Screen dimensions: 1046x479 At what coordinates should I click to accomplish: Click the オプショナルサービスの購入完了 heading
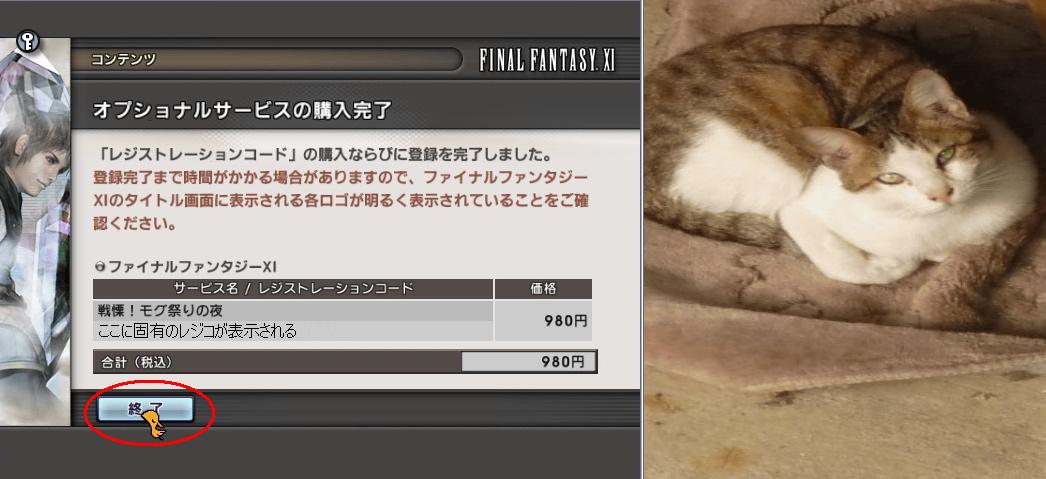(x=241, y=110)
